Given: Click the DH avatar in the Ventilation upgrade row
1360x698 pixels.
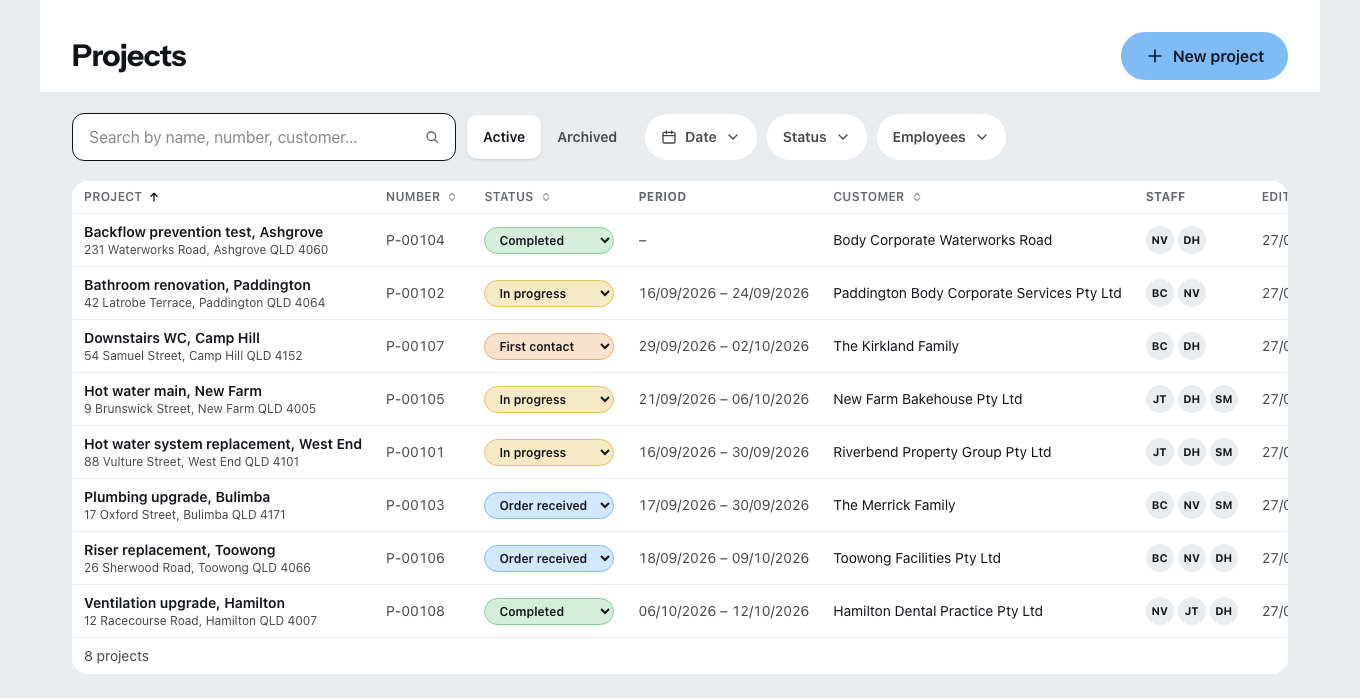Looking at the screenshot, I should [1224, 611].
